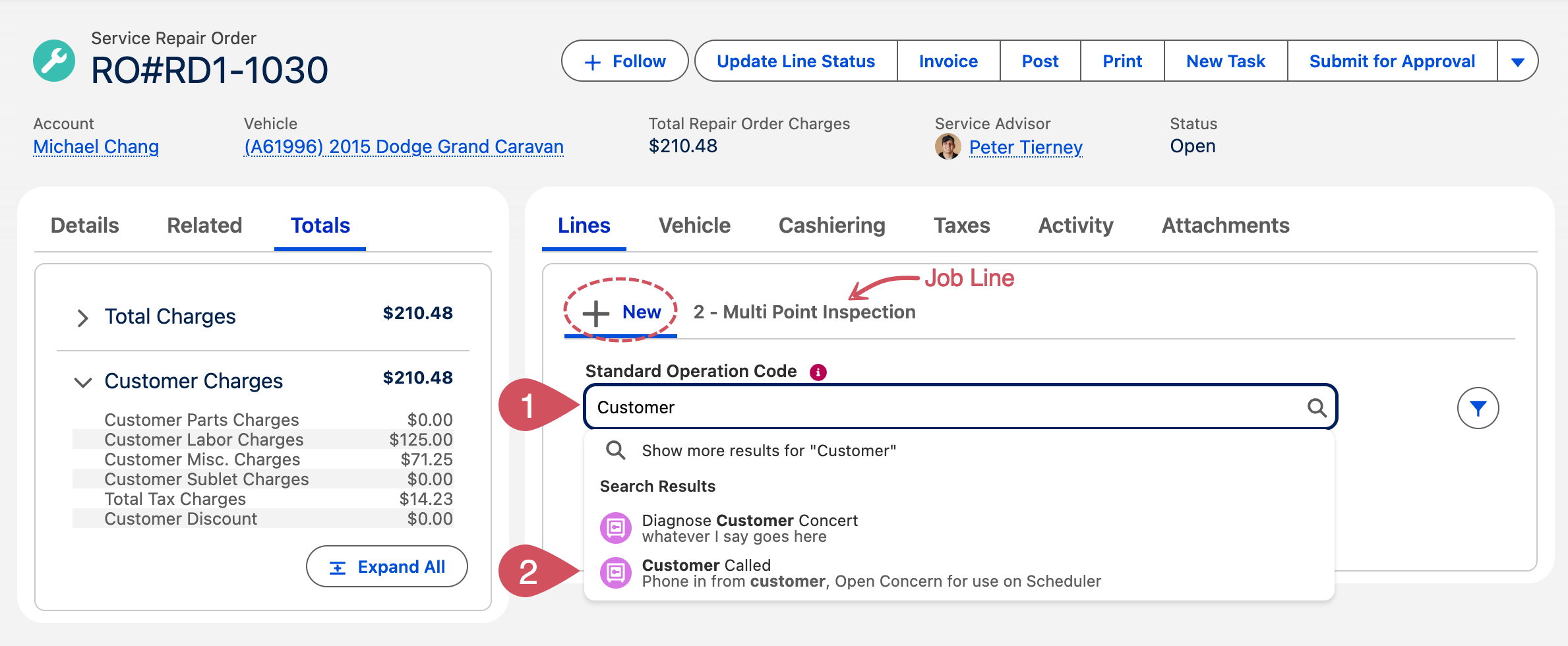Click the Service Repair Order wrench icon
This screenshot has height=646, width=1568.
click(x=54, y=61)
